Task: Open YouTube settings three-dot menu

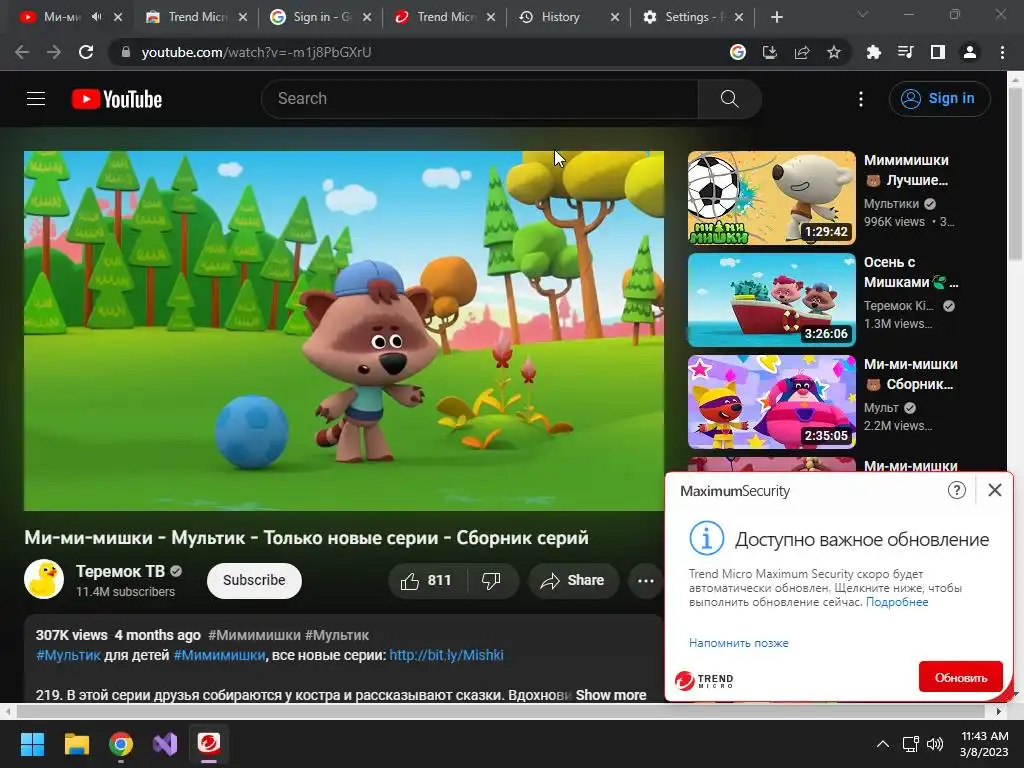Action: [861, 99]
